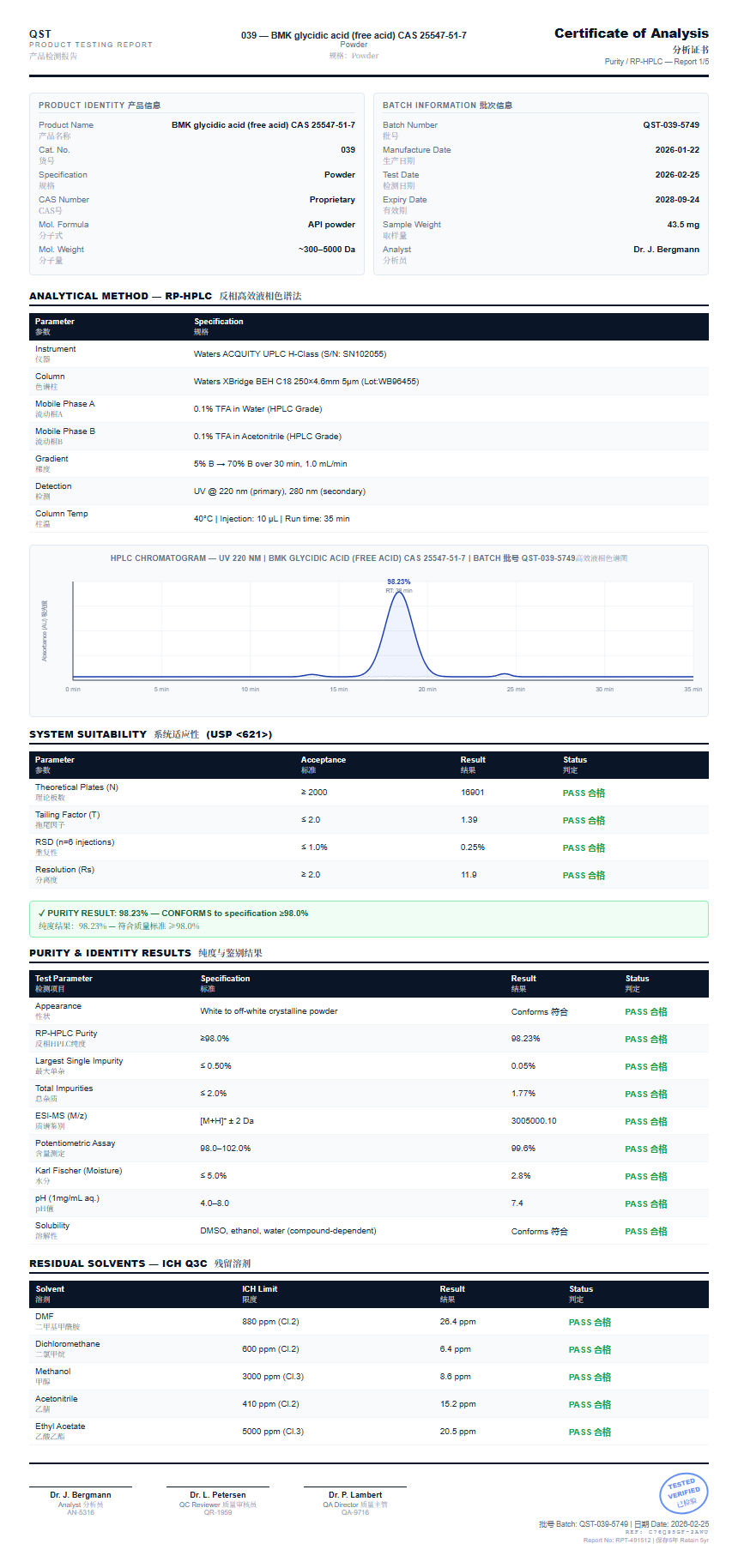Select Acetonitrile limit "410 ppm (Cl.2)"
The width and height of the screenshot is (738, 1568).
coord(270,1404)
